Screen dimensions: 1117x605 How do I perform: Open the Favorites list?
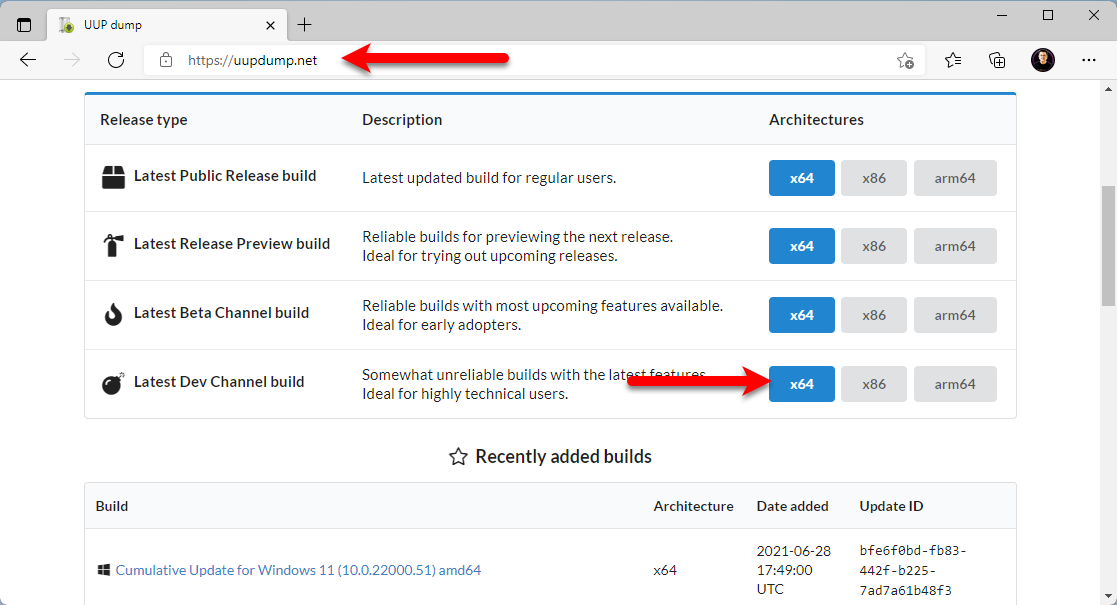pyautogui.click(x=952, y=61)
